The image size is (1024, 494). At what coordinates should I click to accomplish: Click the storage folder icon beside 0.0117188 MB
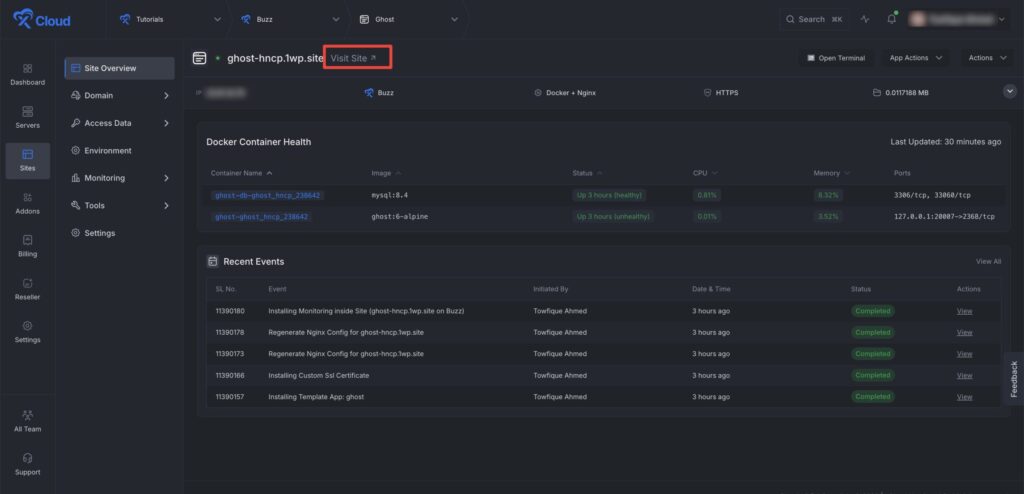click(x=877, y=93)
